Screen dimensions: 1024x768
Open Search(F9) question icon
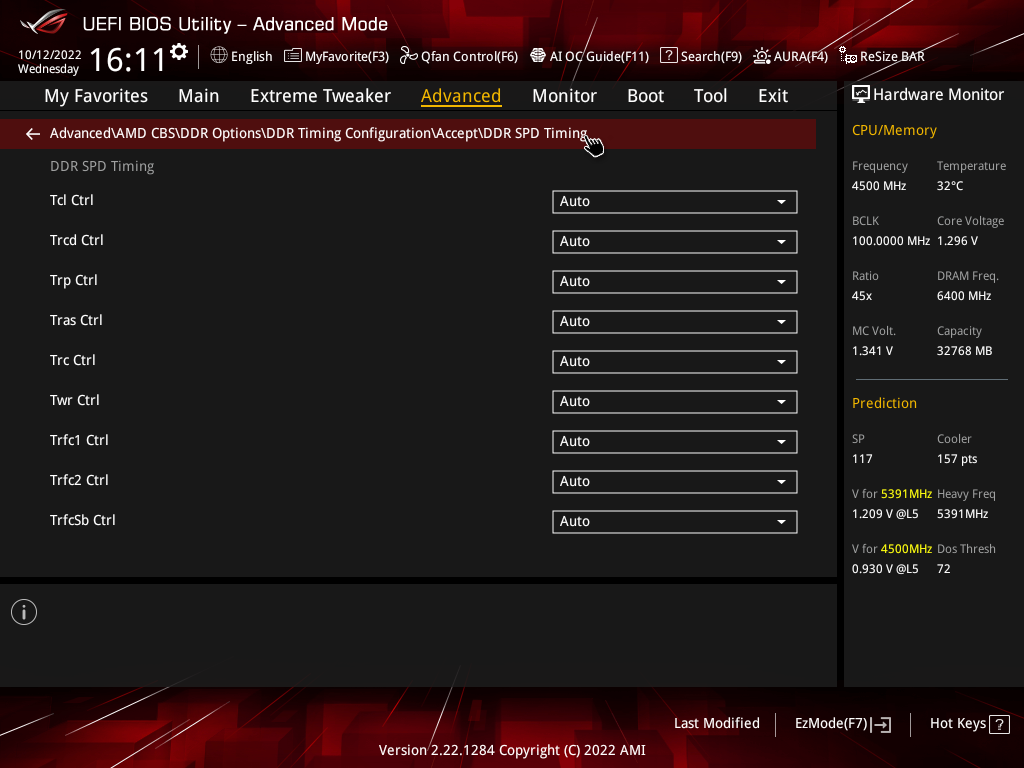tap(668, 56)
